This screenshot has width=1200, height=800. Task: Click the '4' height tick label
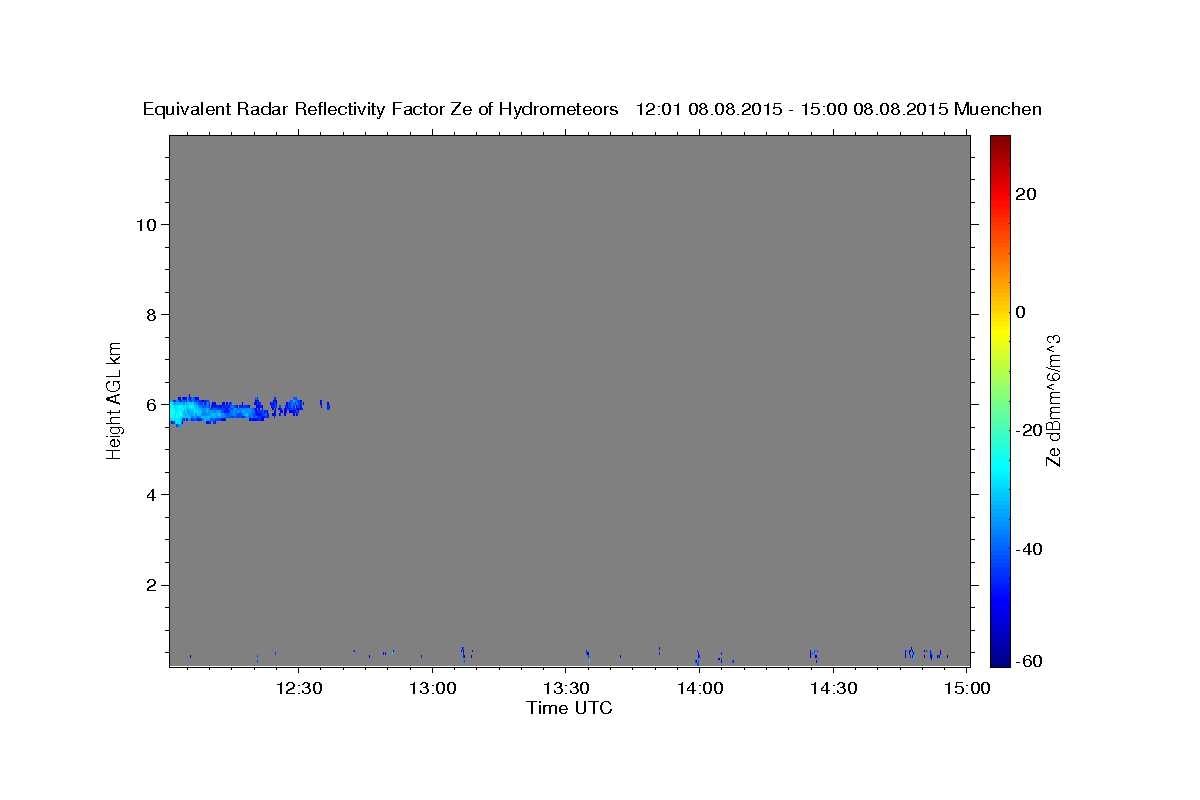(149, 494)
